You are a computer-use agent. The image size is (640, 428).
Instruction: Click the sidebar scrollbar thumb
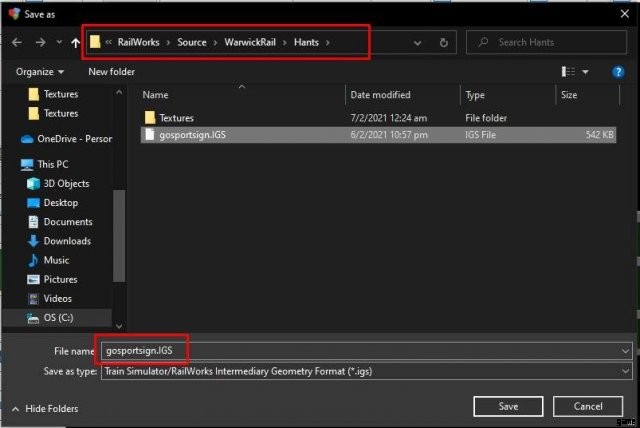tap(119, 236)
